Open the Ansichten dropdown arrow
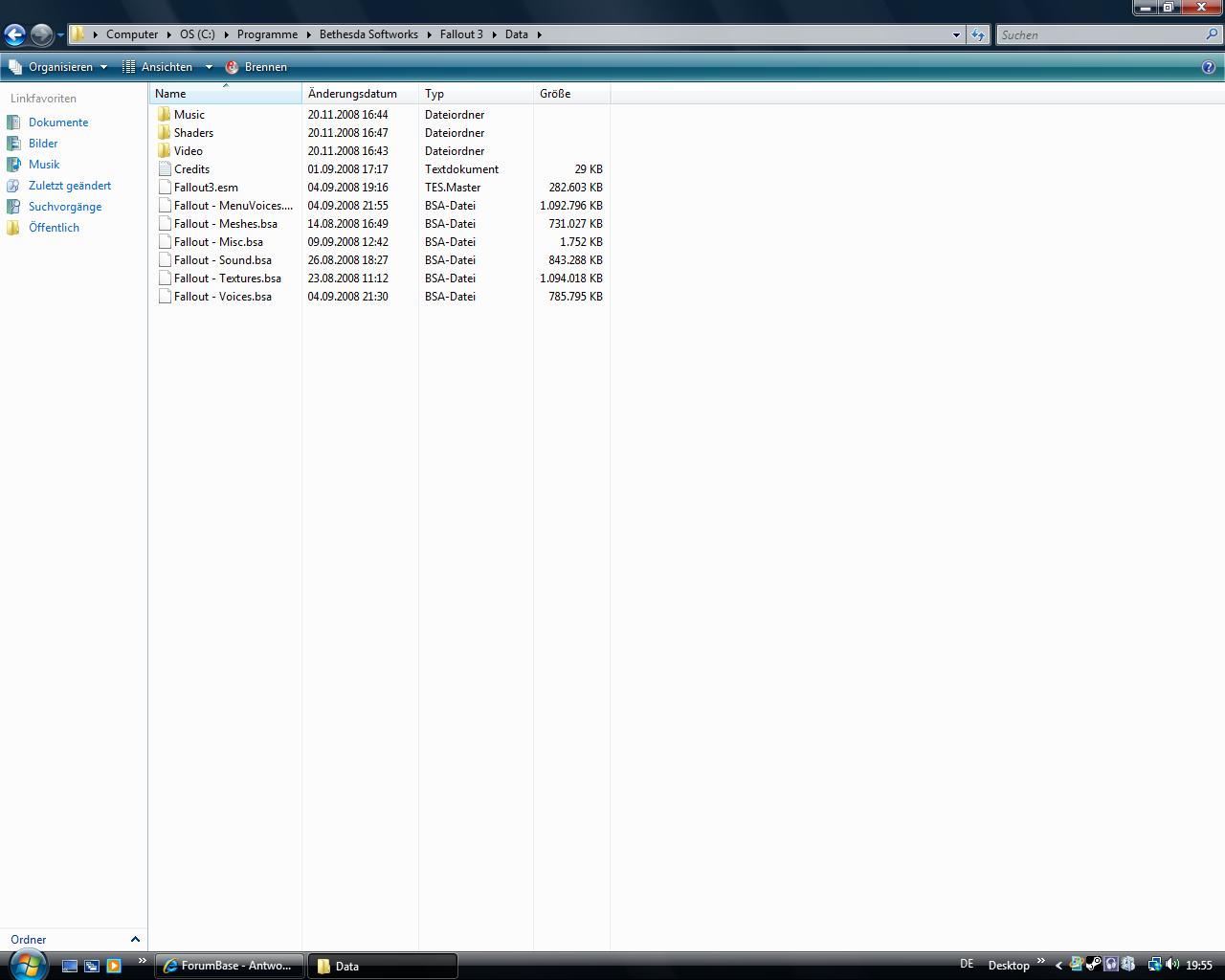This screenshot has height=980, width=1225. (209, 67)
